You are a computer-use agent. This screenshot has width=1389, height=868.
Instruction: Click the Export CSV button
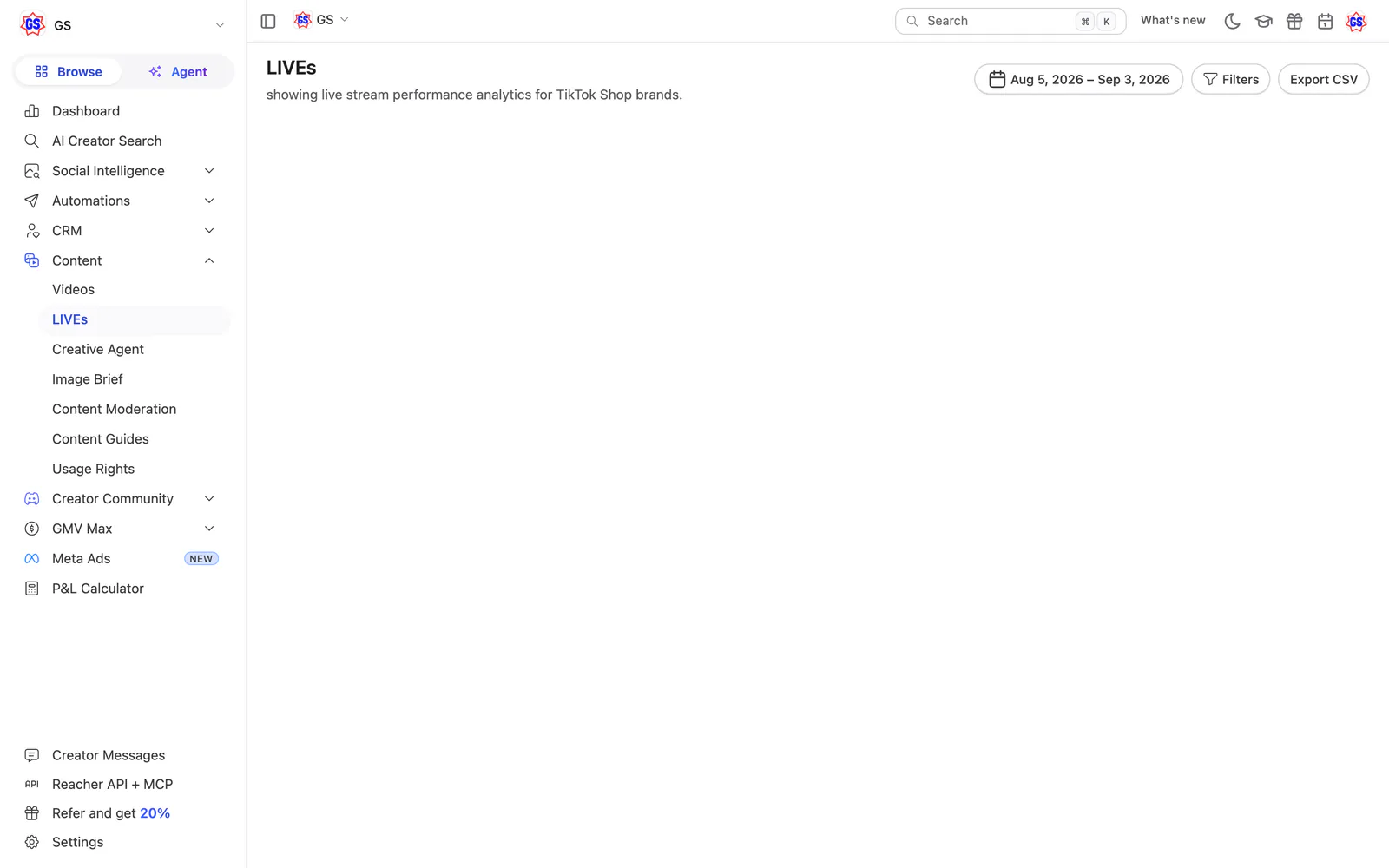(1324, 80)
